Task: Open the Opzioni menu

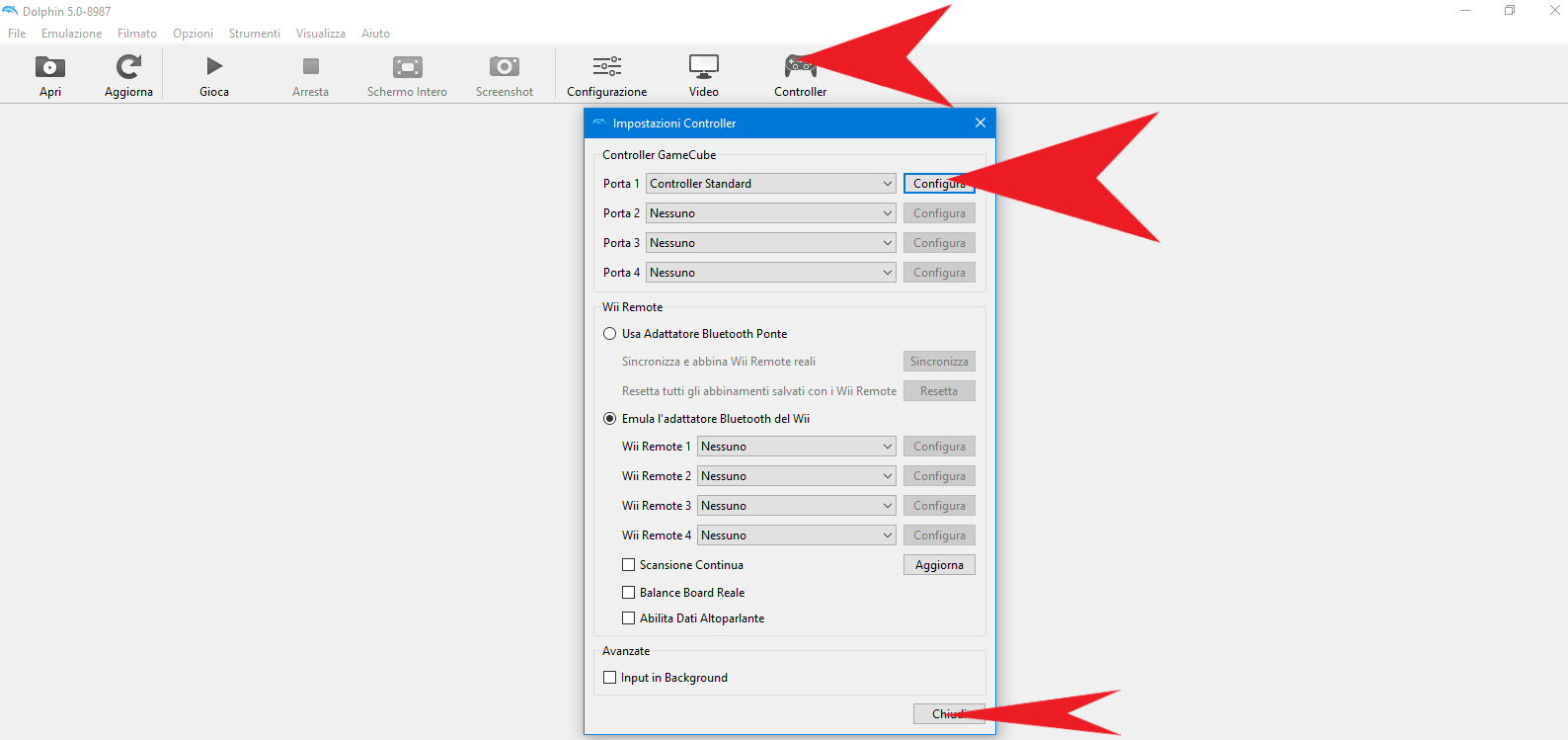Action: (x=194, y=34)
